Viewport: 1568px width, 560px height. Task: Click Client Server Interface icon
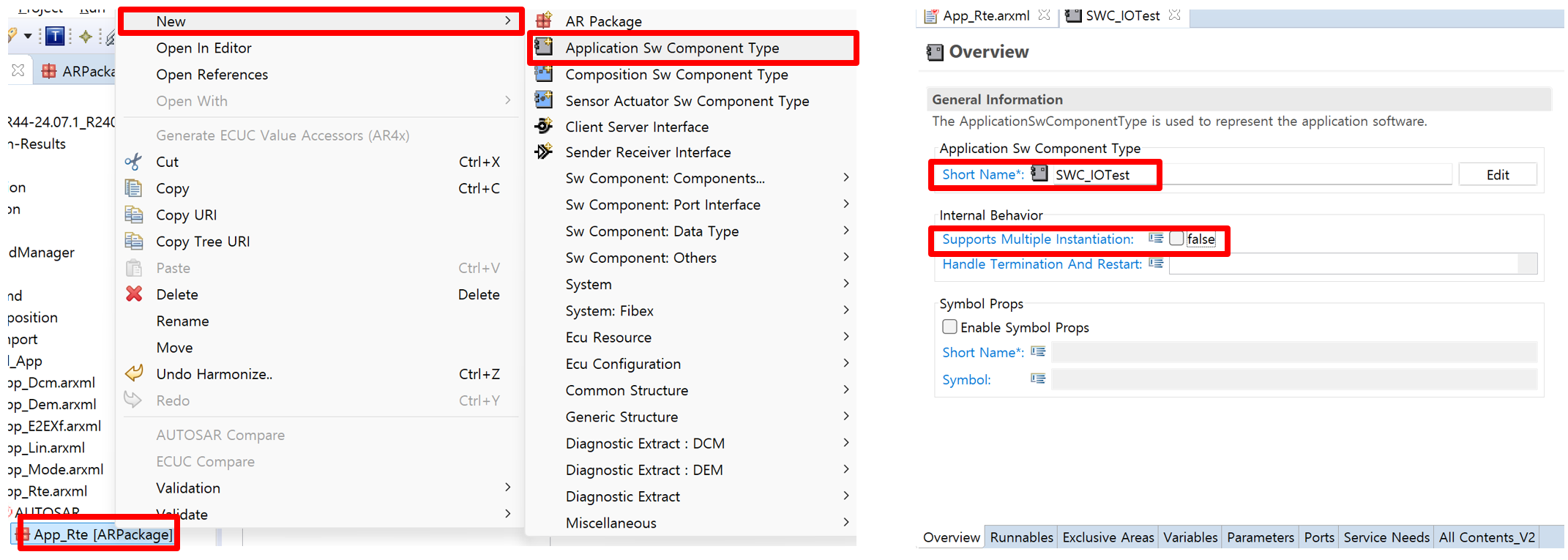(x=544, y=126)
